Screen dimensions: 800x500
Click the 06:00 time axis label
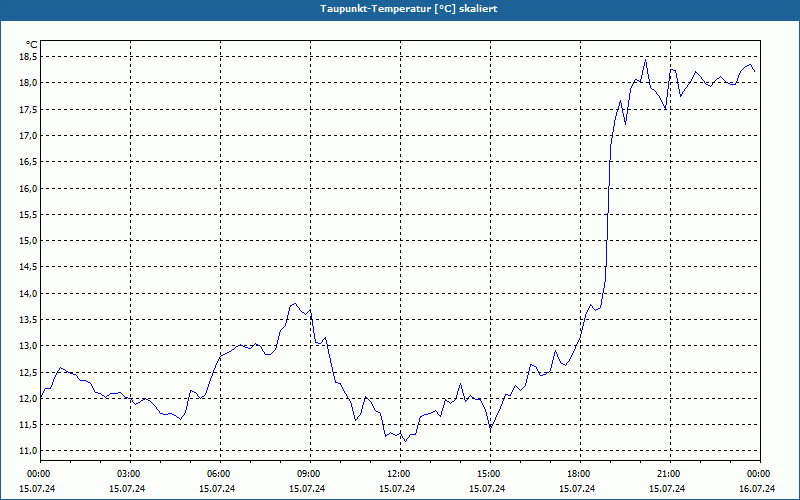tap(219, 474)
